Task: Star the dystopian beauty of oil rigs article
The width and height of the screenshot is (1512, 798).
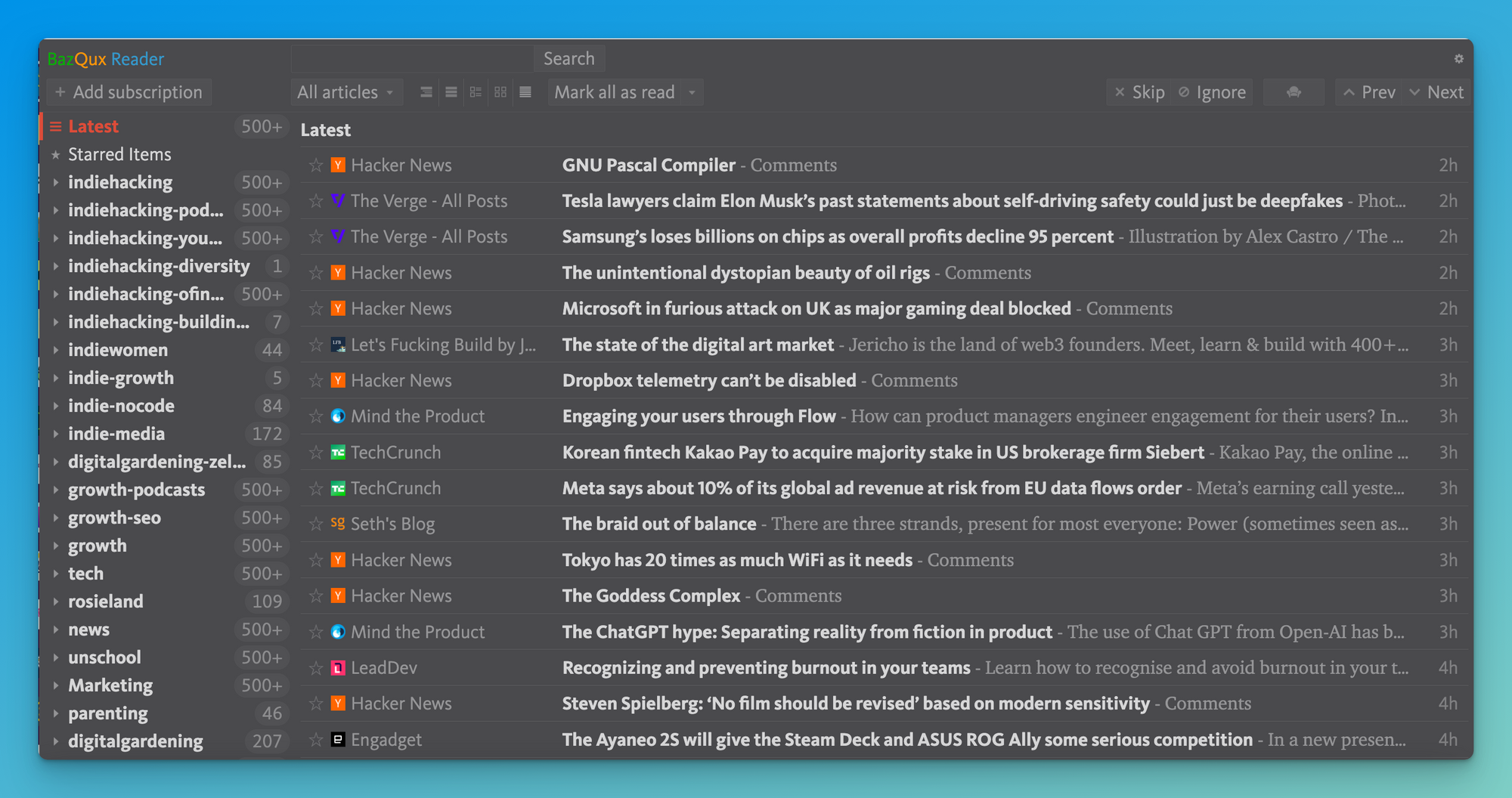Action: pos(316,273)
